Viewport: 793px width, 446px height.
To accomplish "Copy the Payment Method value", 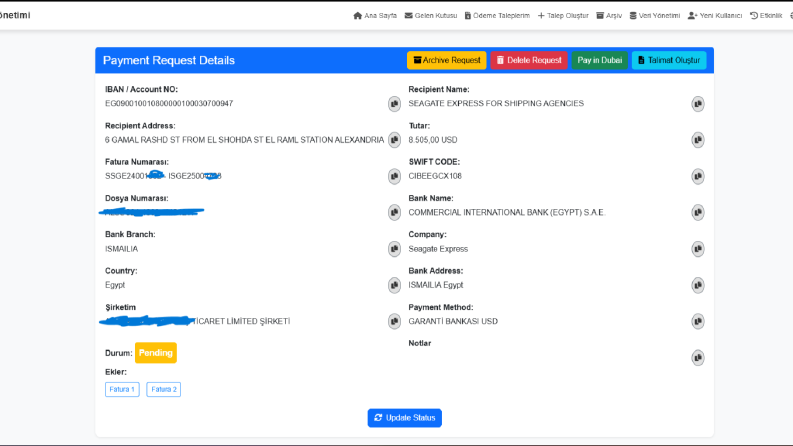I will pyautogui.click(x=697, y=321).
